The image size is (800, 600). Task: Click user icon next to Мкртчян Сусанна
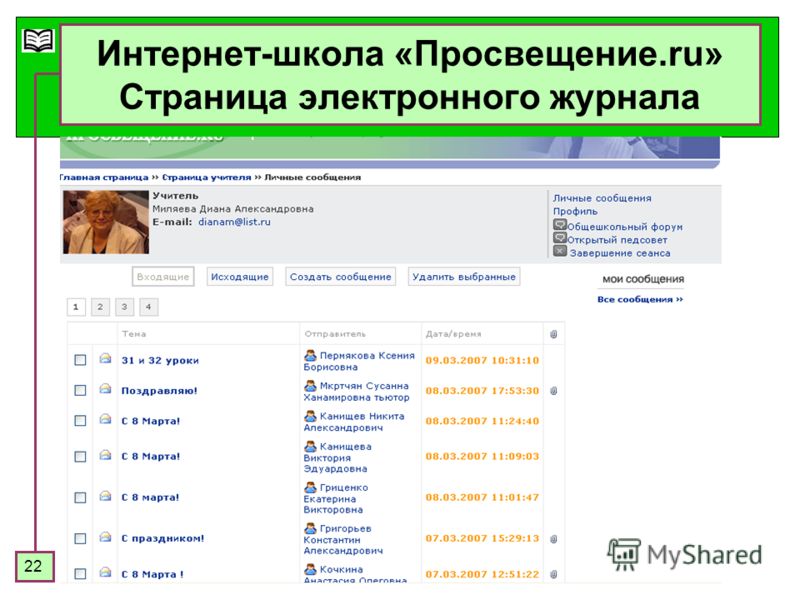coord(310,385)
